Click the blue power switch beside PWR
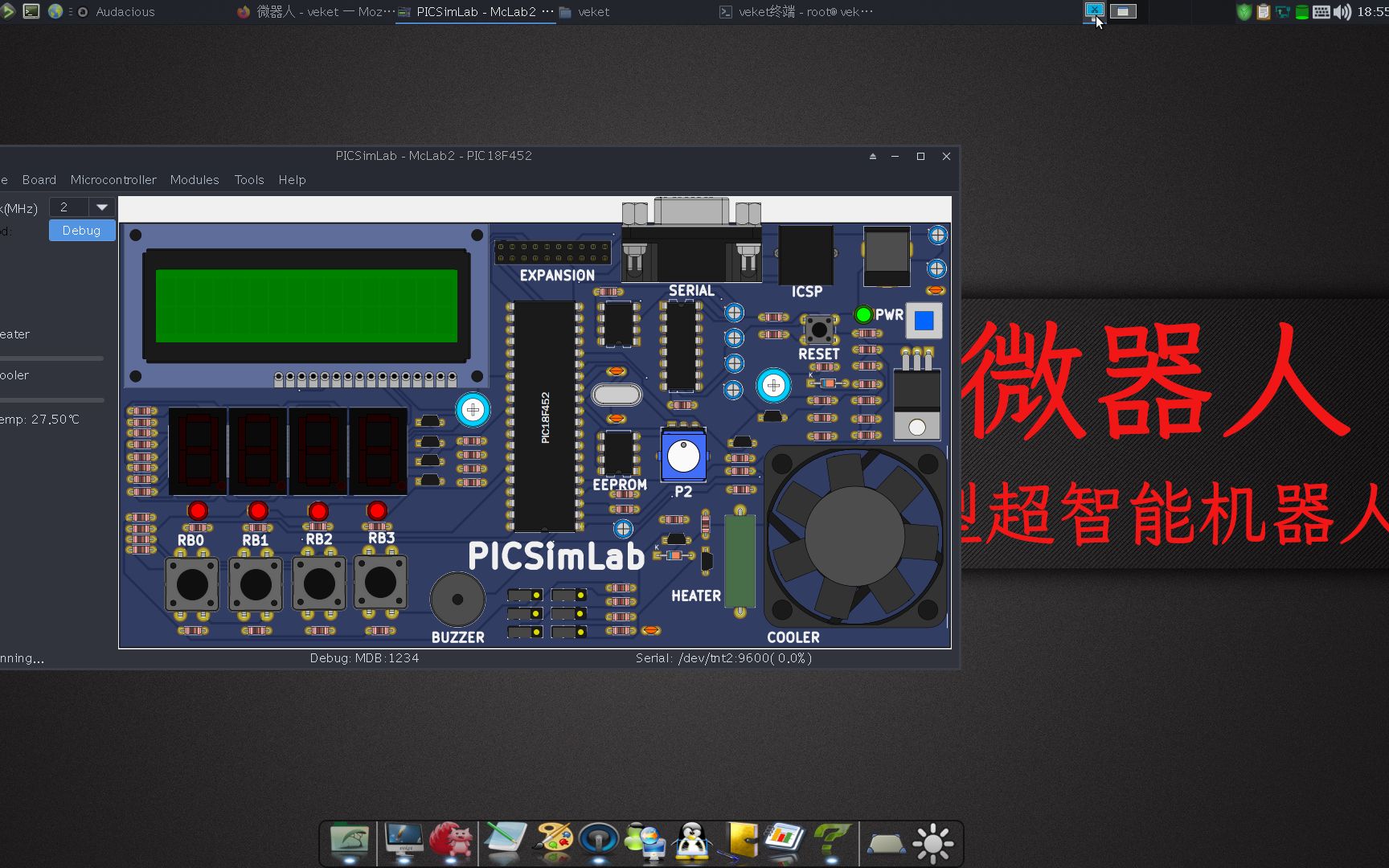1389x868 pixels. (924, 321)
